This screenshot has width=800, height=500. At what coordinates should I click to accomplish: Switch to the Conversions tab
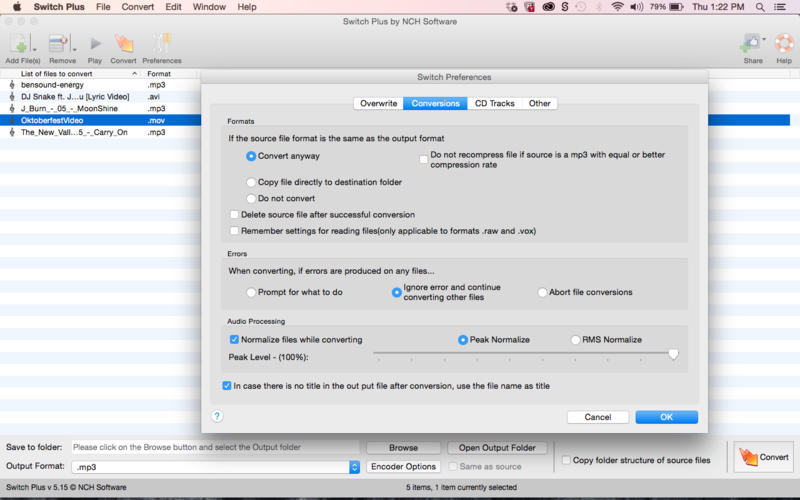click(435, 104)
